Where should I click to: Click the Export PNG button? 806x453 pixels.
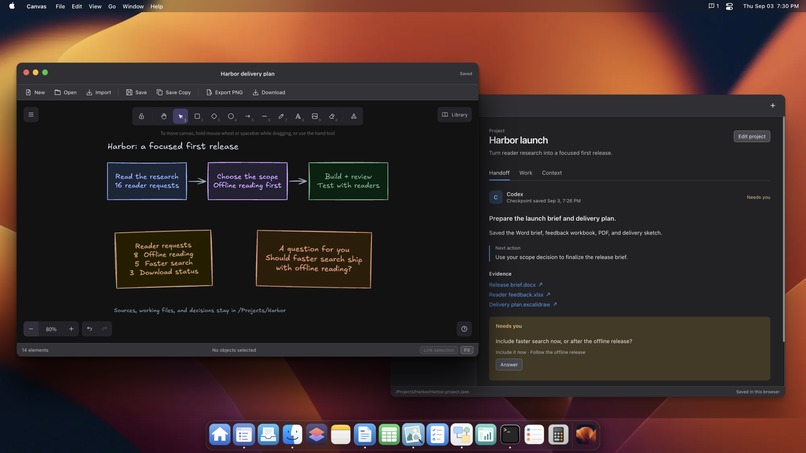click(x=224, y=93)
